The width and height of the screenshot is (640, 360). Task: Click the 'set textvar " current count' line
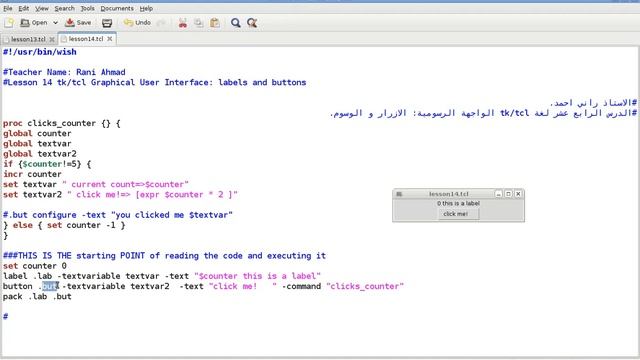point(96,184)
